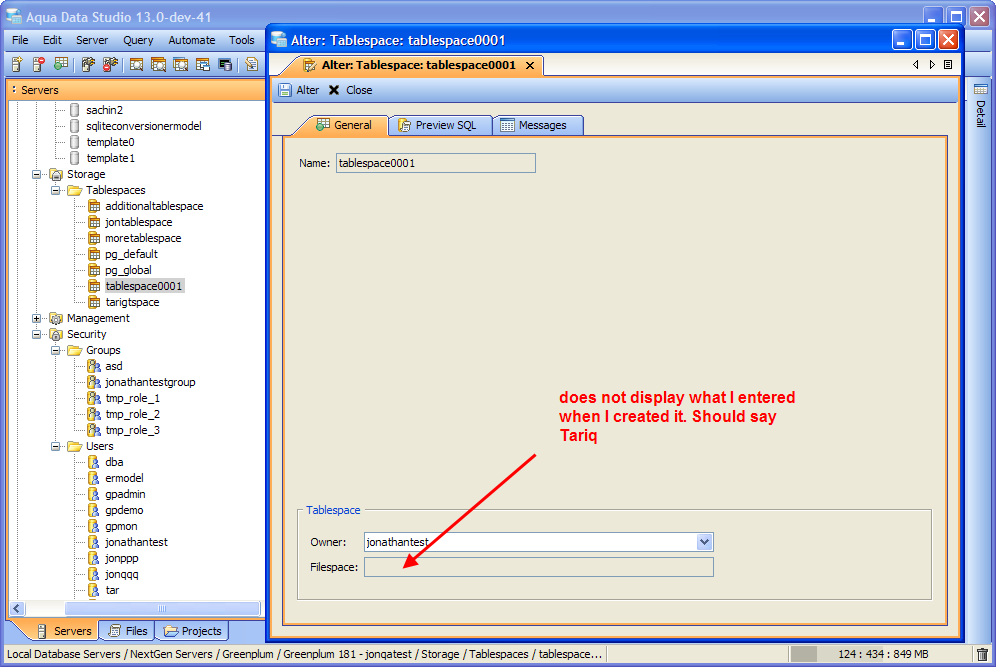
Task: Select the jonathantest user
Action: (x=136, y=542)
